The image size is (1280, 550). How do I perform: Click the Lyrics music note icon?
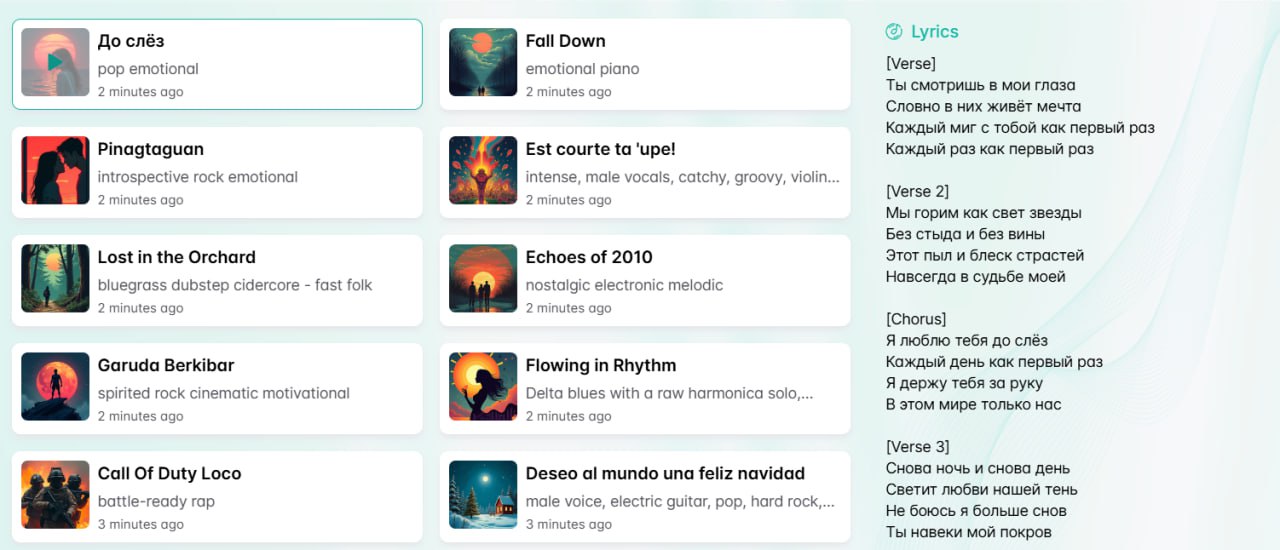click(x=894, y=32)
